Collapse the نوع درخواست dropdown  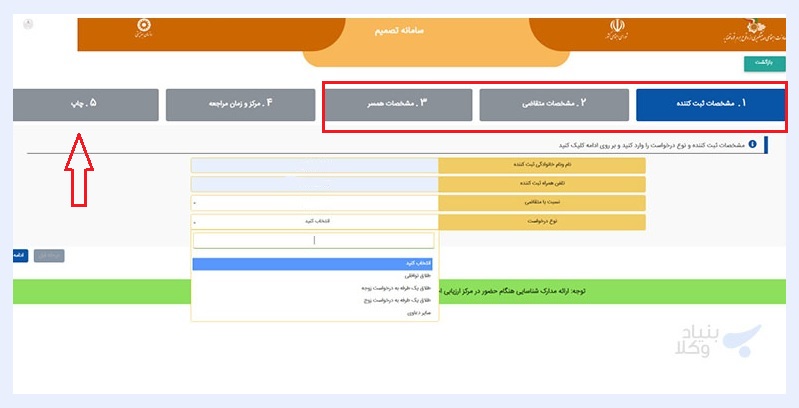click(x=315, y=222)
